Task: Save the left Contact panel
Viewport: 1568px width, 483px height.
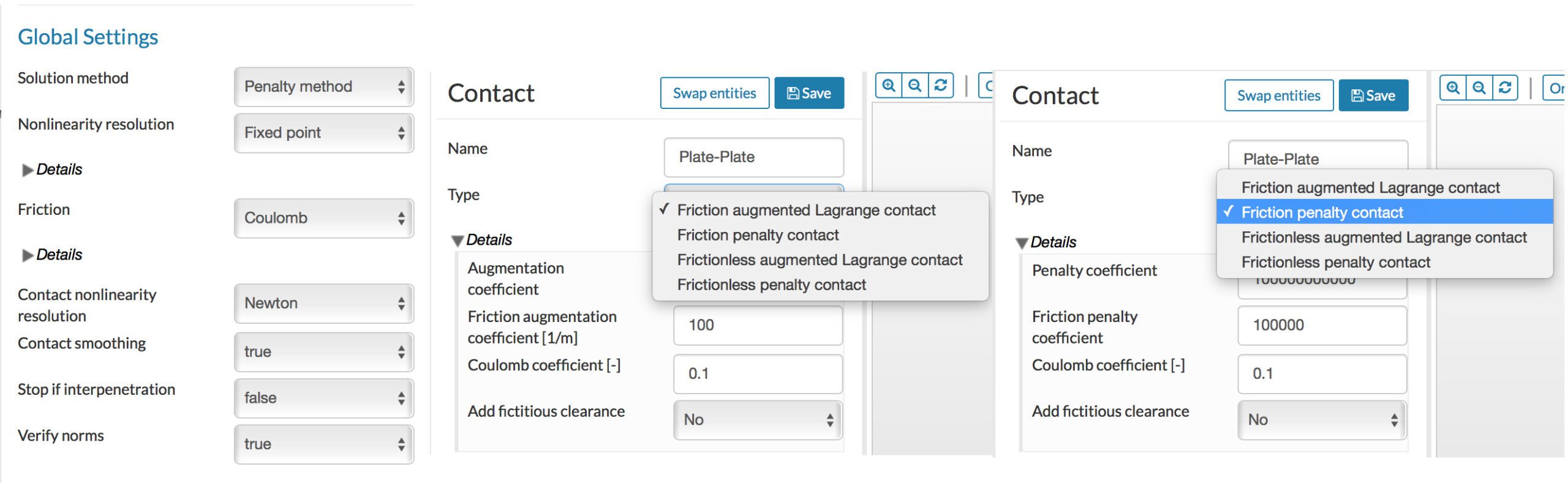Action: pyautogui.click(x=809, y=93)
